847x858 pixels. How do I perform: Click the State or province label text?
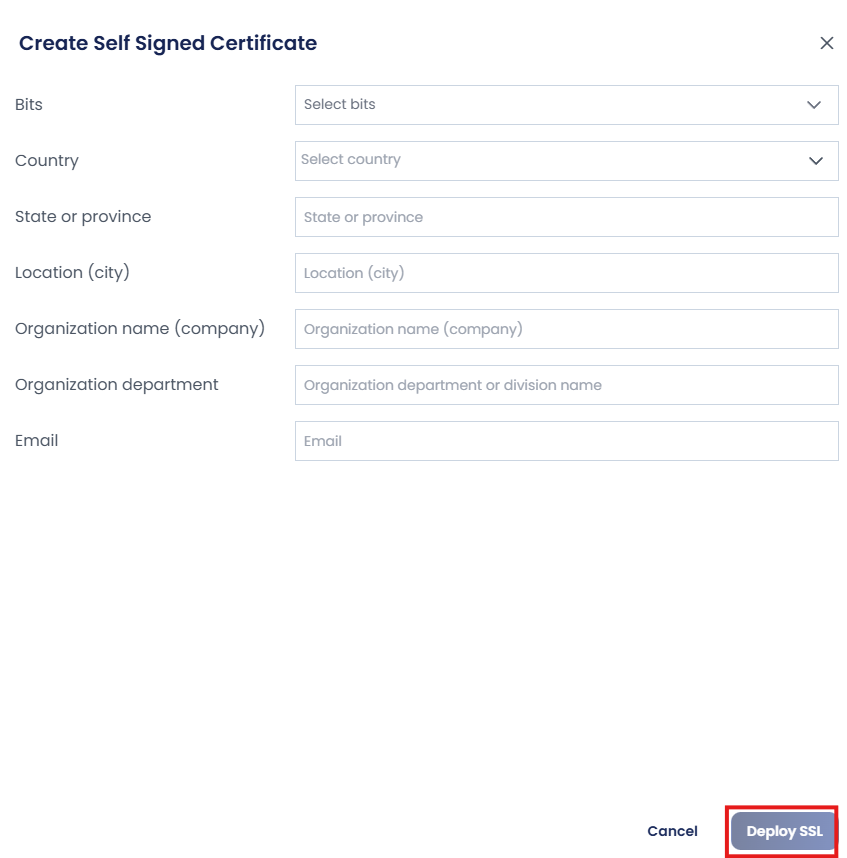tap(83, 217)
